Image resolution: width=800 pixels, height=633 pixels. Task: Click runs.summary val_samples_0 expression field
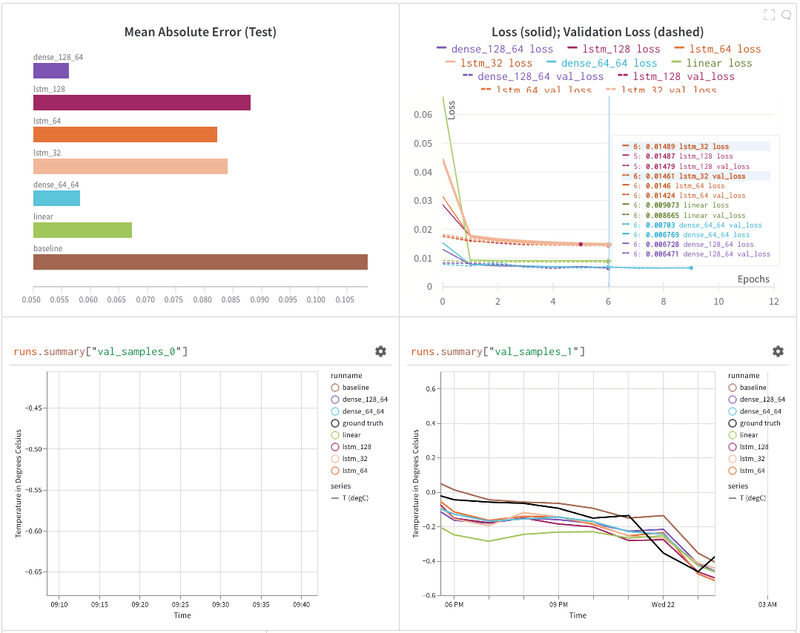(x=101, y=351)
